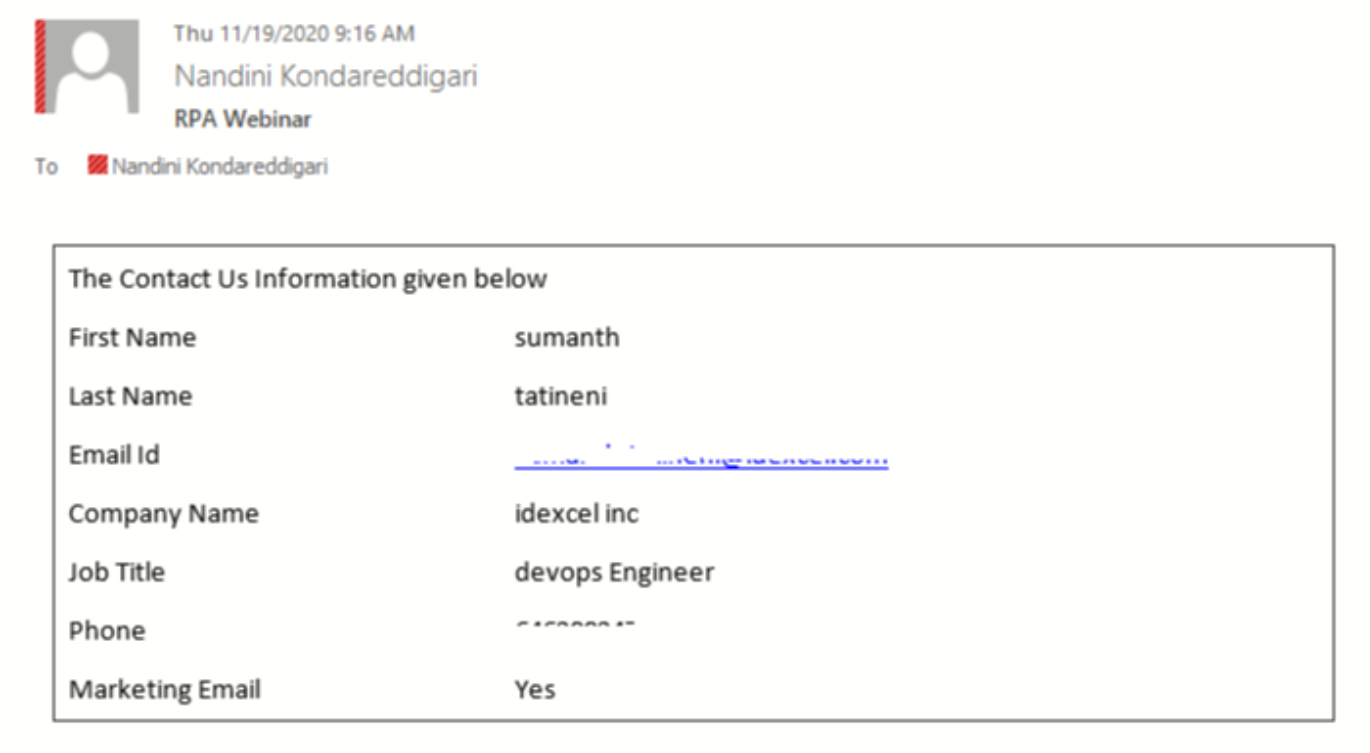This screenshot has width=1370, height=753.
Task: Click the Job Title field label
Action: coord(117,572)
